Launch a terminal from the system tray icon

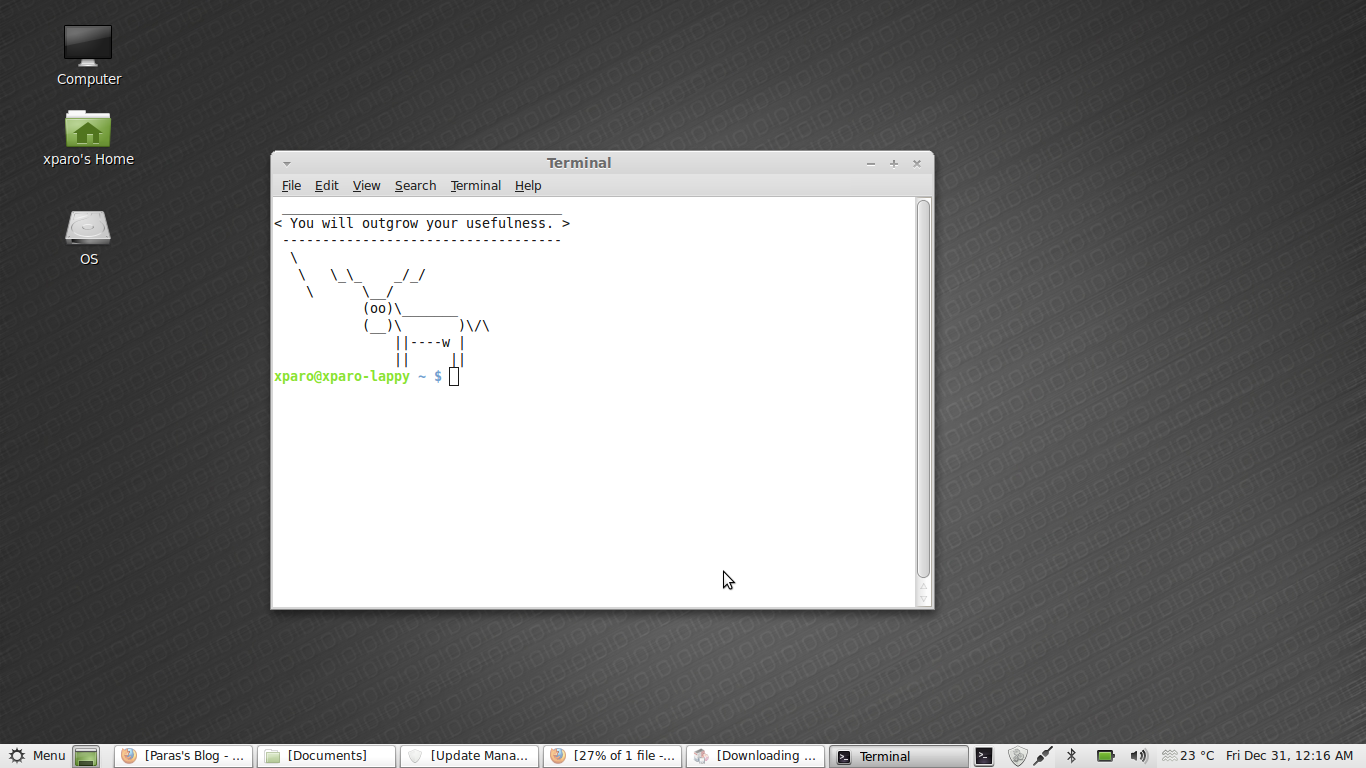point(984,756)
